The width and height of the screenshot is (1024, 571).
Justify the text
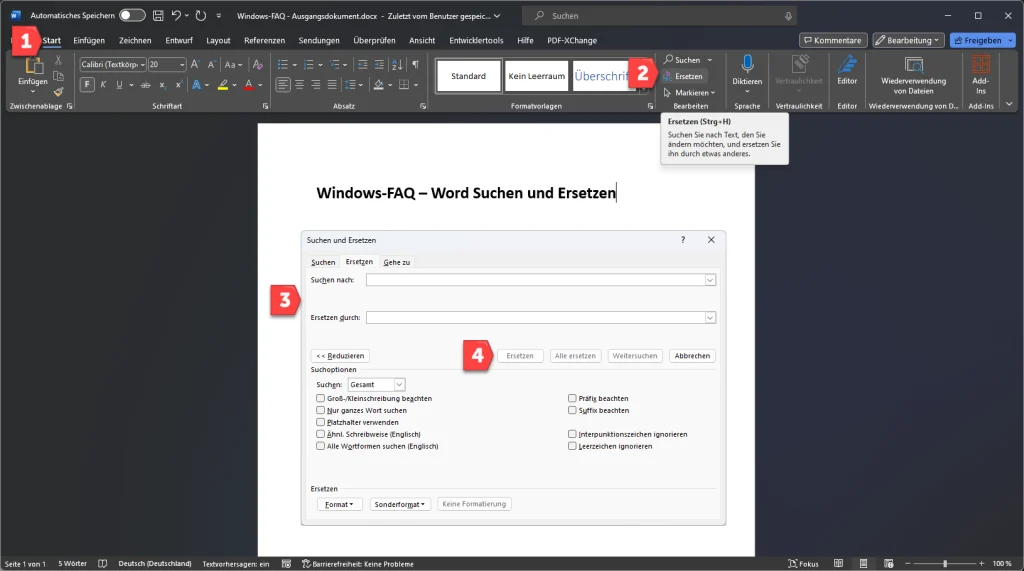(x=332, y=84)
